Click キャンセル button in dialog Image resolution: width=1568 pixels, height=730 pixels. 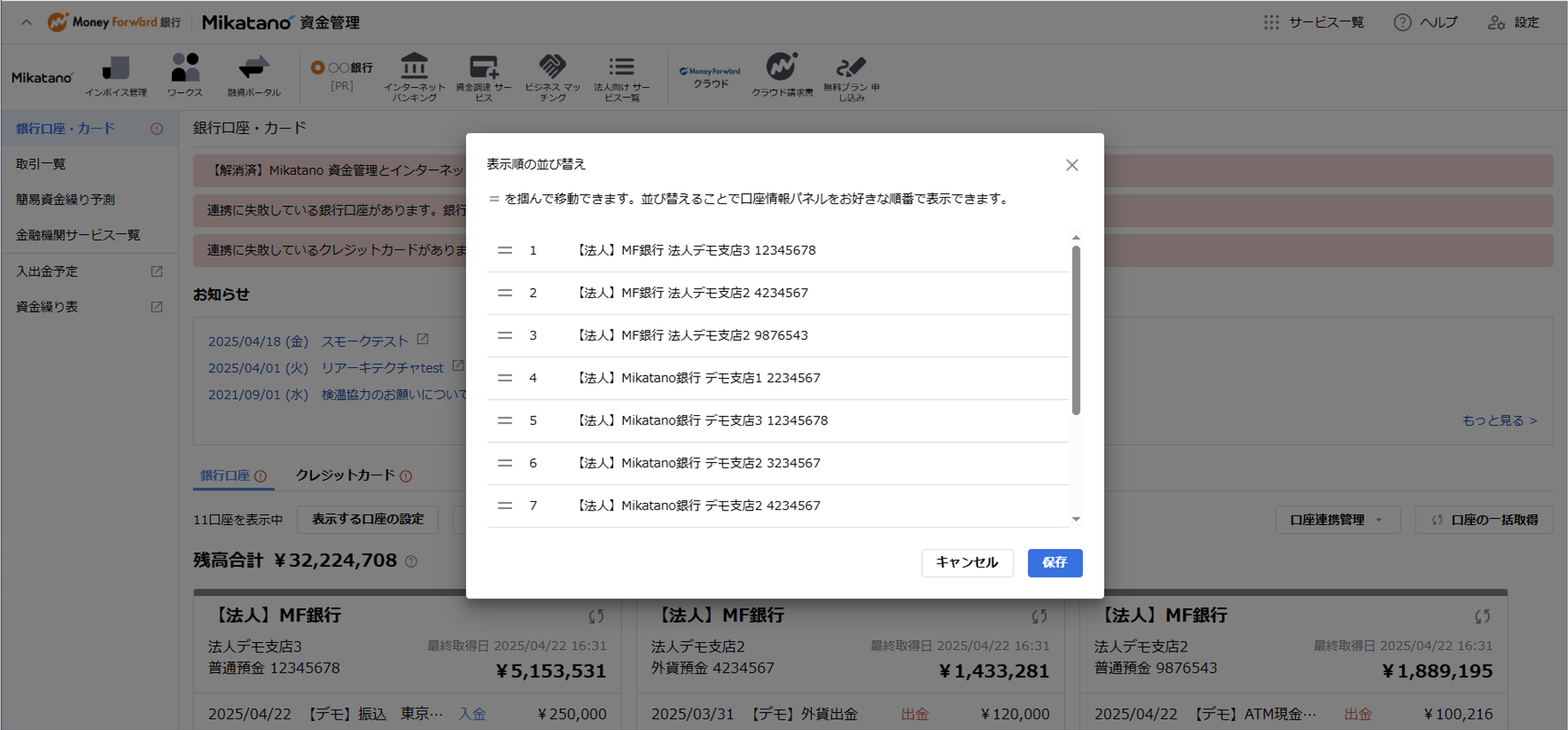tap(967, 563)
